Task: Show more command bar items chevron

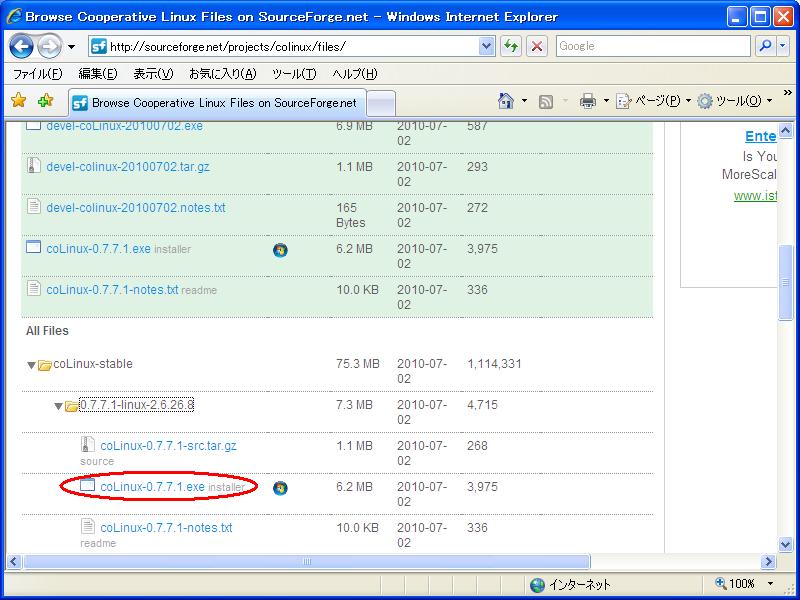Action: click(x=788, y=93)
